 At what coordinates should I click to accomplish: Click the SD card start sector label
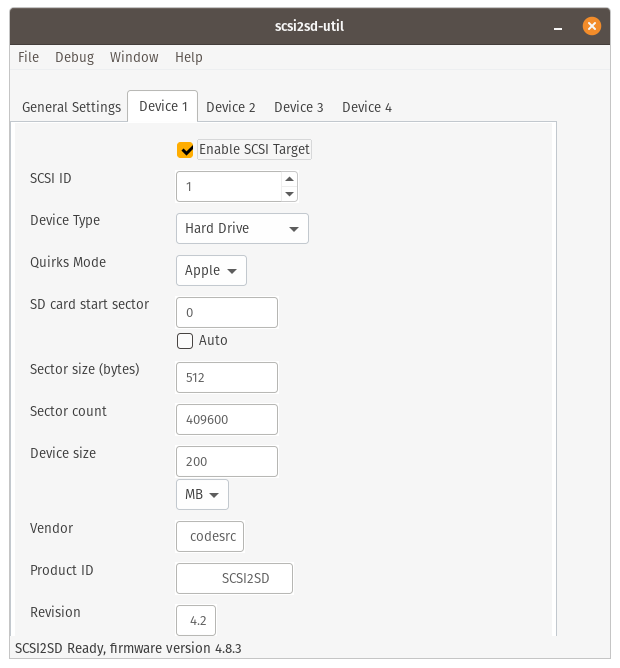point(89,304)
